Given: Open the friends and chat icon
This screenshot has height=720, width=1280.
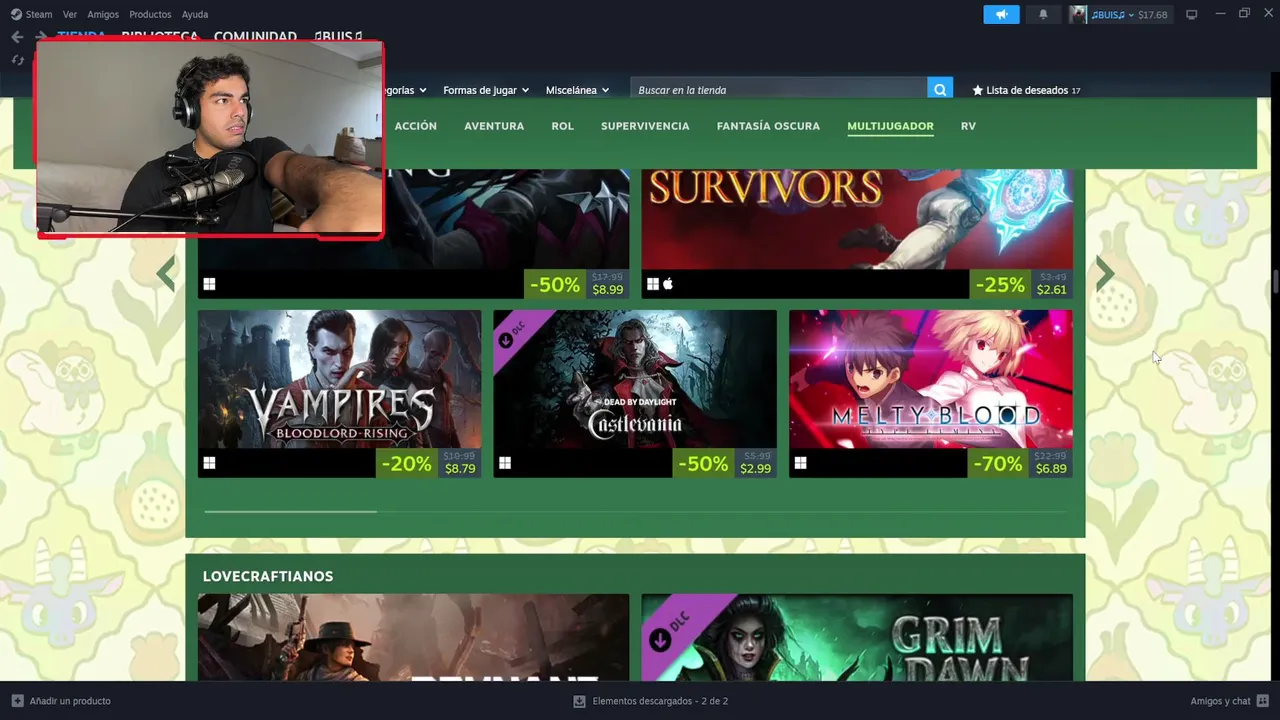Looking at the screenshot, I should click(x=1263, y=701).
